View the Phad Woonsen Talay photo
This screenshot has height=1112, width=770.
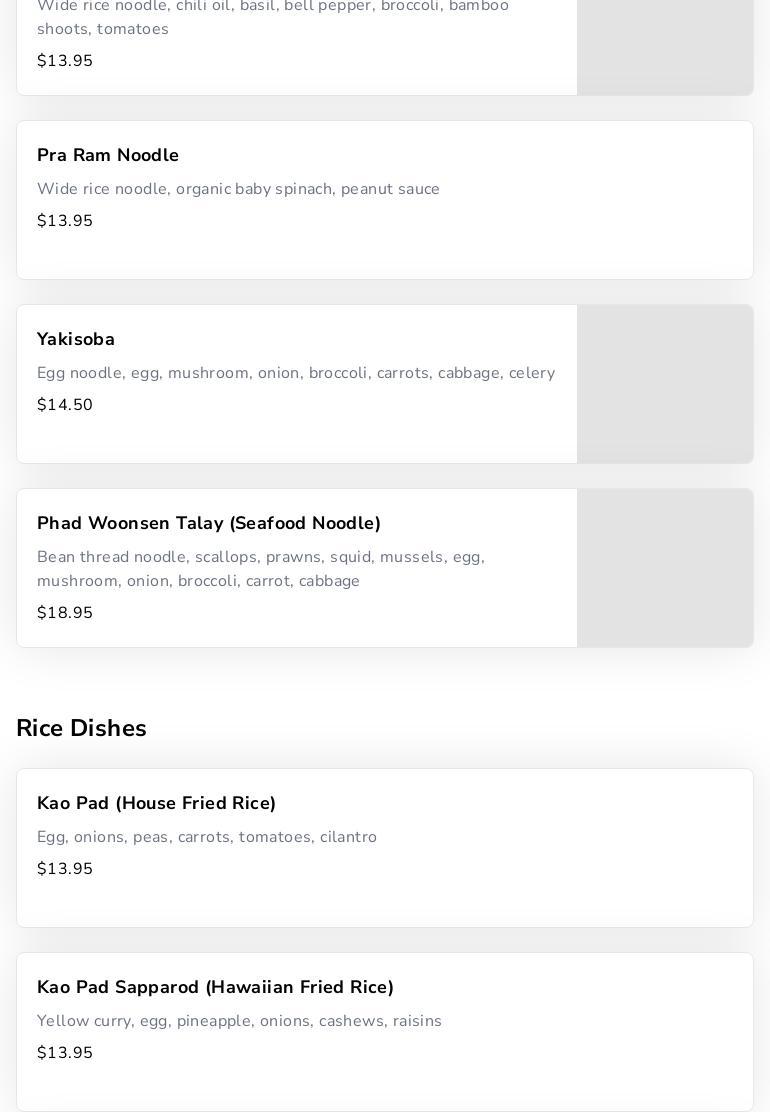point(665,568)
